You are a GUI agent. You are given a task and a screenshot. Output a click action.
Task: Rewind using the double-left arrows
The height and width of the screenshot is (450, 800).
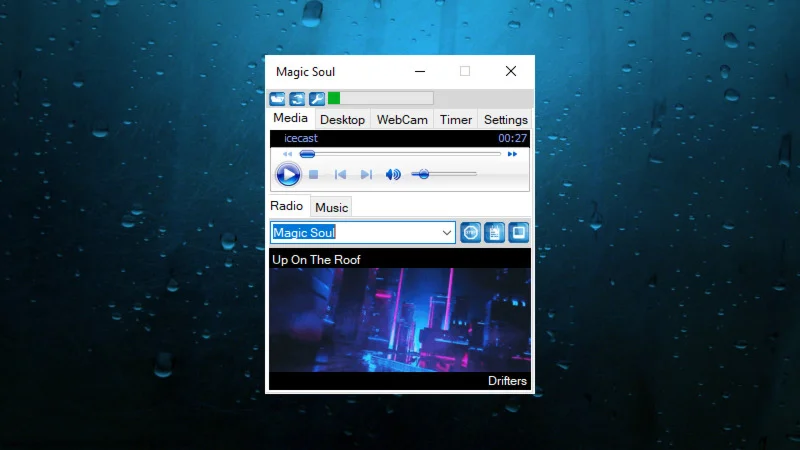[287, 154]
